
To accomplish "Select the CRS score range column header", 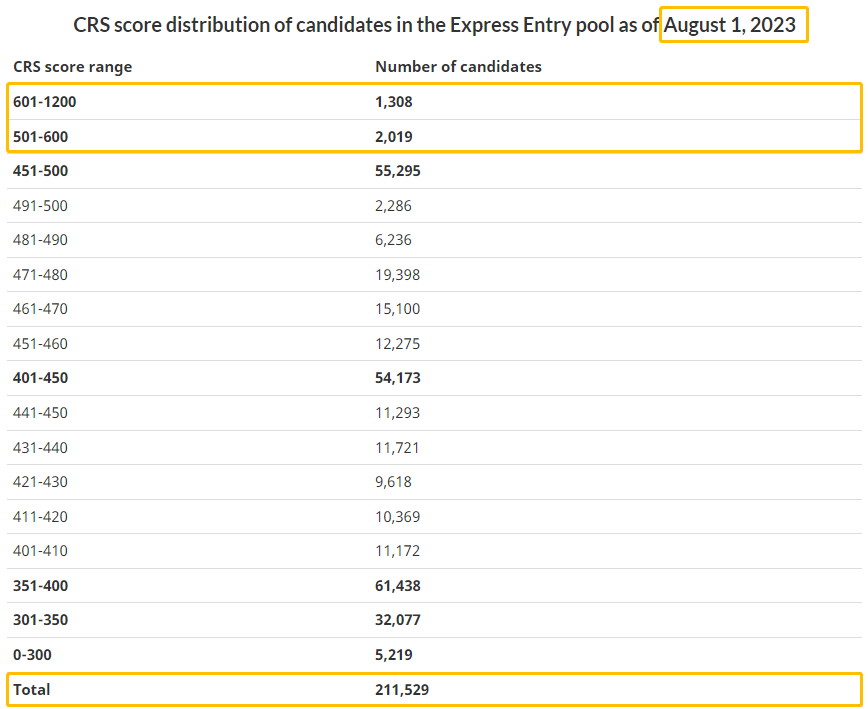I will point(72,67).
